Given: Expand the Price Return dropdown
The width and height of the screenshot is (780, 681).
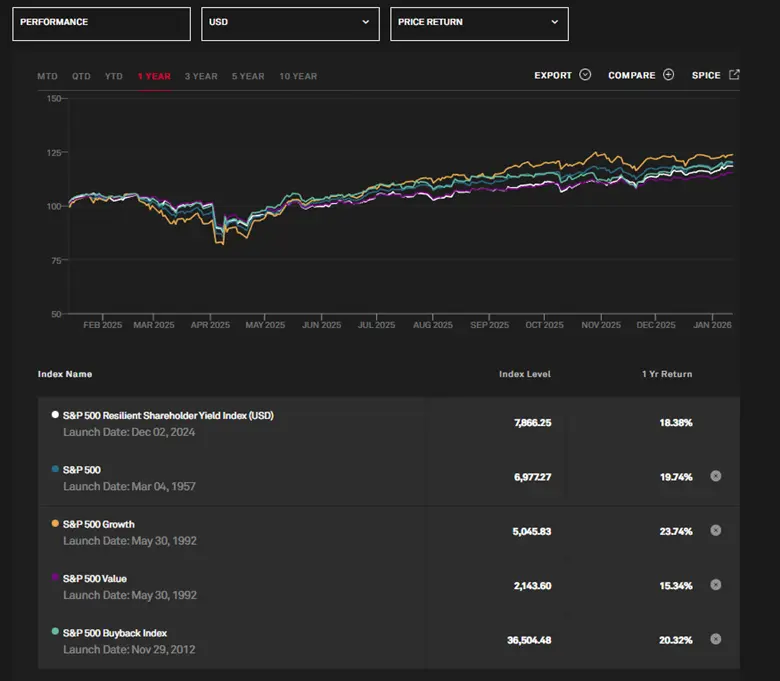Looking at the screenshot, I should (479, 24).
